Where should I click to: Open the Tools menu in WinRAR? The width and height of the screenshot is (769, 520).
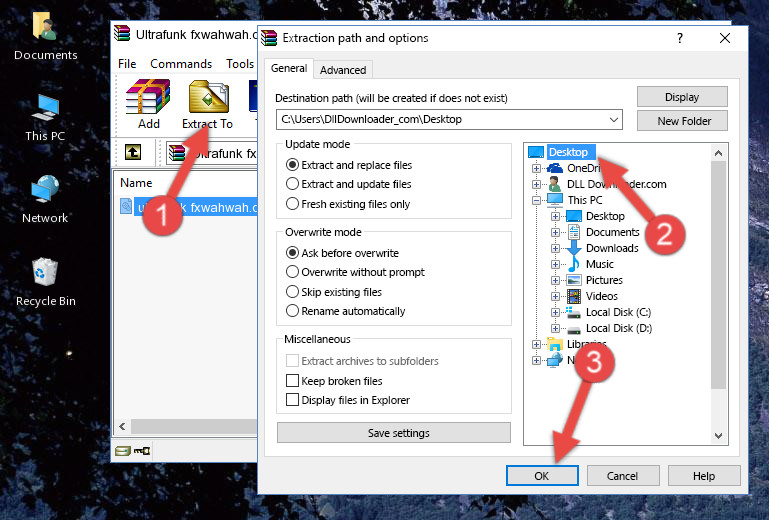240,64
